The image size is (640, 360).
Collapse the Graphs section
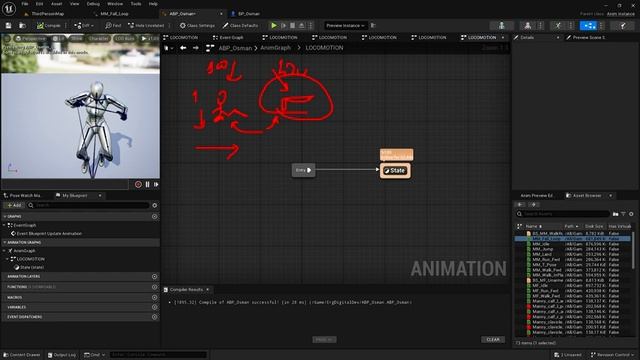(x=5, y=216)
